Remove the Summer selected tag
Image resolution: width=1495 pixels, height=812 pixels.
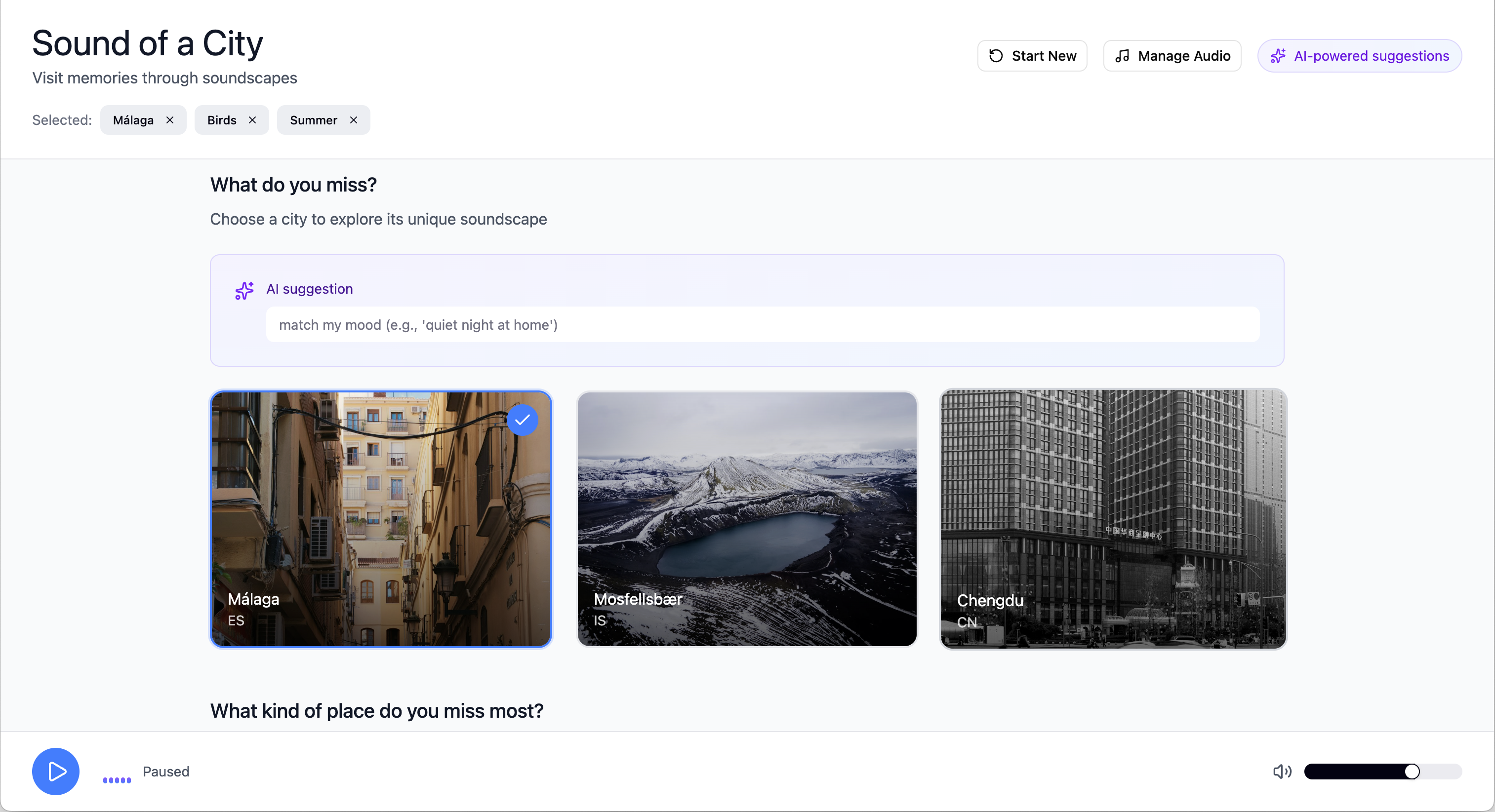click(354, 120)
